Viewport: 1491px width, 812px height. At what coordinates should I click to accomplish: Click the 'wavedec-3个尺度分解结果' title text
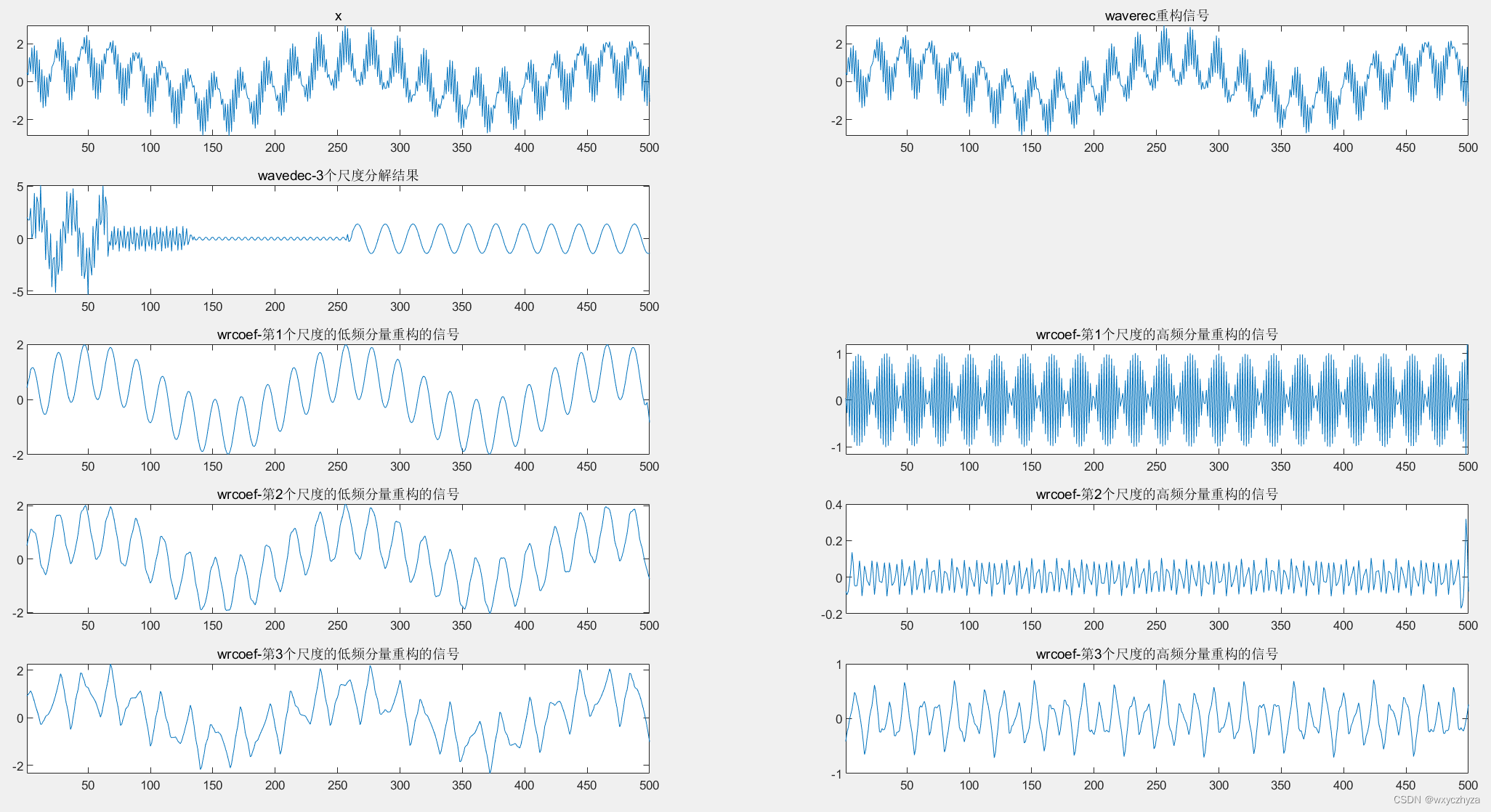338,175
